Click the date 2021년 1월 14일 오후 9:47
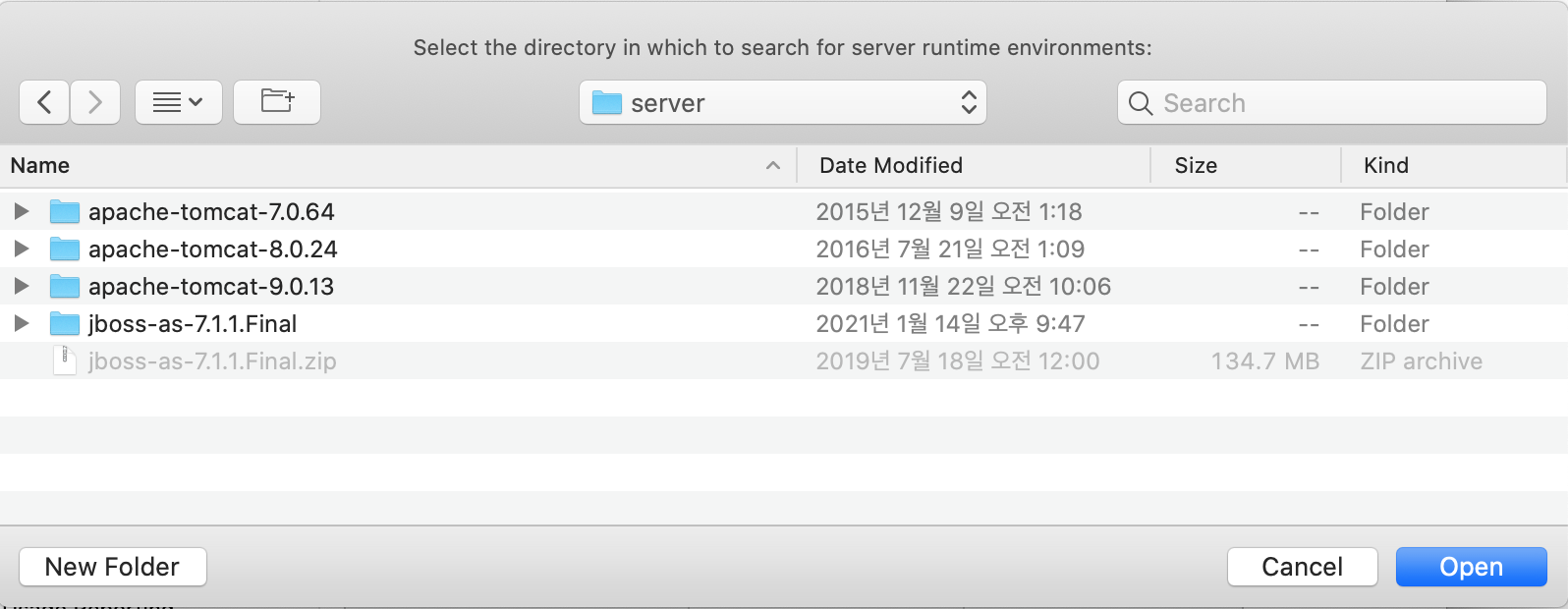Image resolution: width=1568 pixels, height=609 pixels. 950,323
